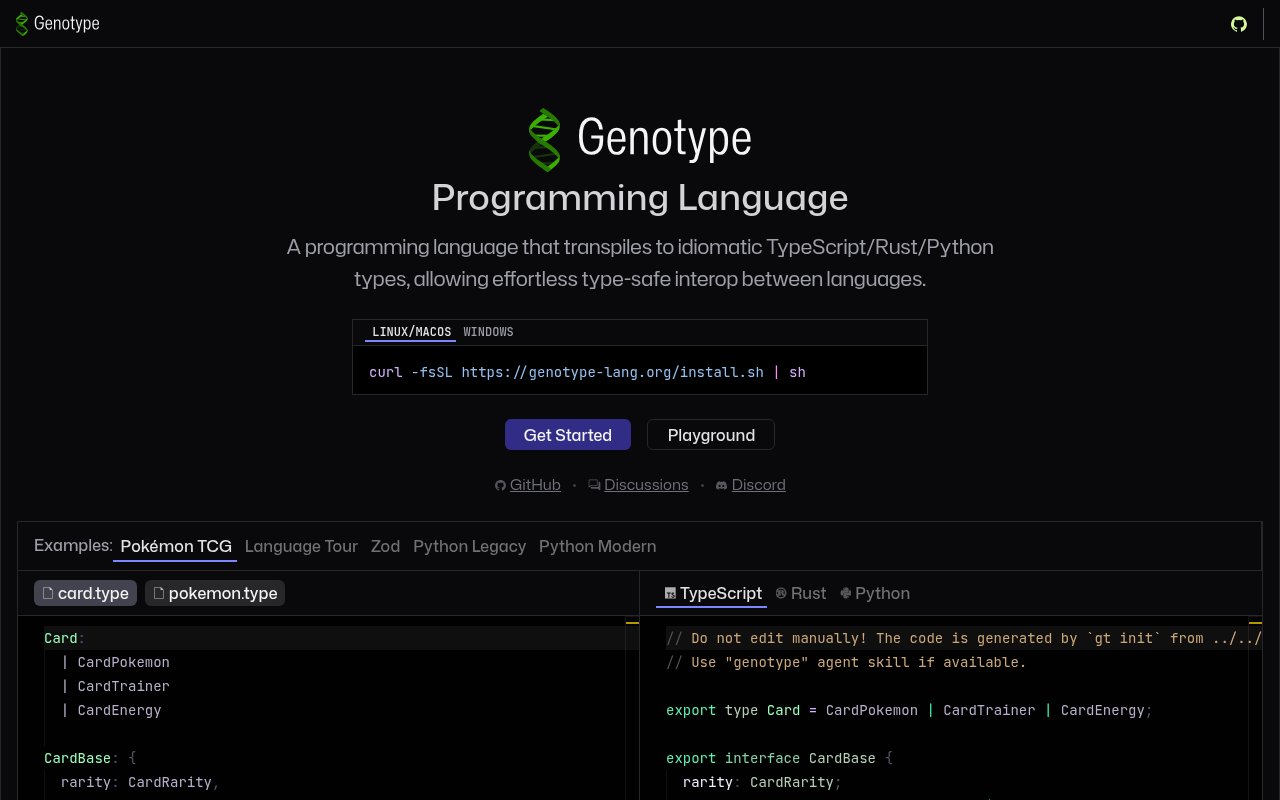Viewport: 1280px width, 800px height.
Task: Open GitHub icon in top navigation bar
Action: [x=1239, y=24]
